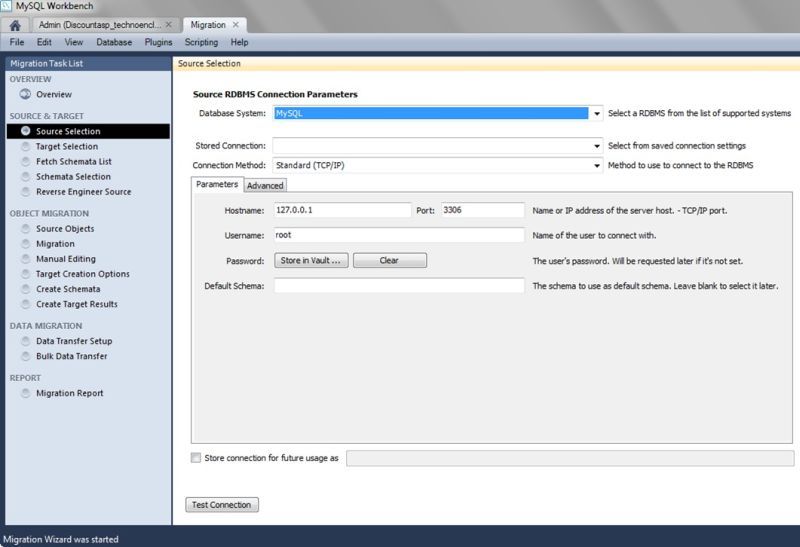The height and width of the screenshot is (547, 800).
Task: Click the MySQL Workbench app icon in the title bar
Action: tap(6, 6)
